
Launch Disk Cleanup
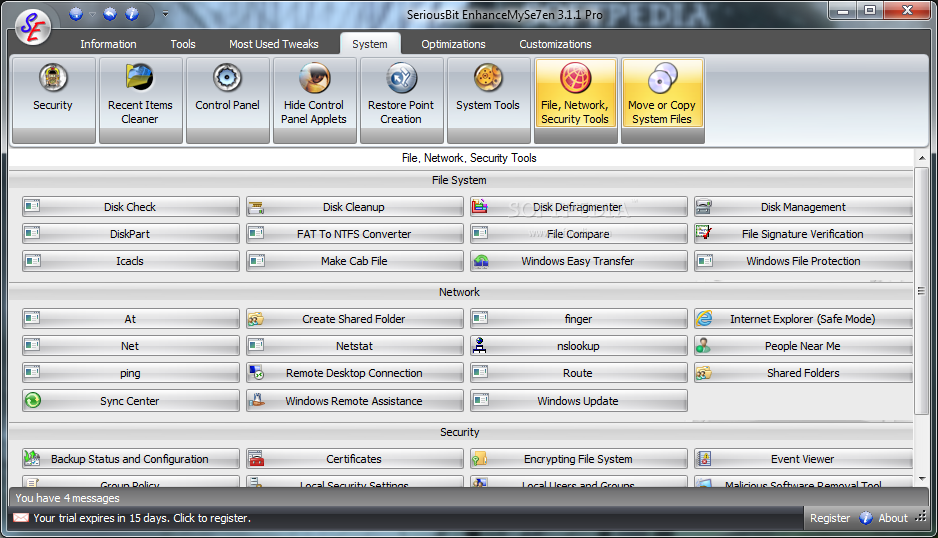coord(355,207)
